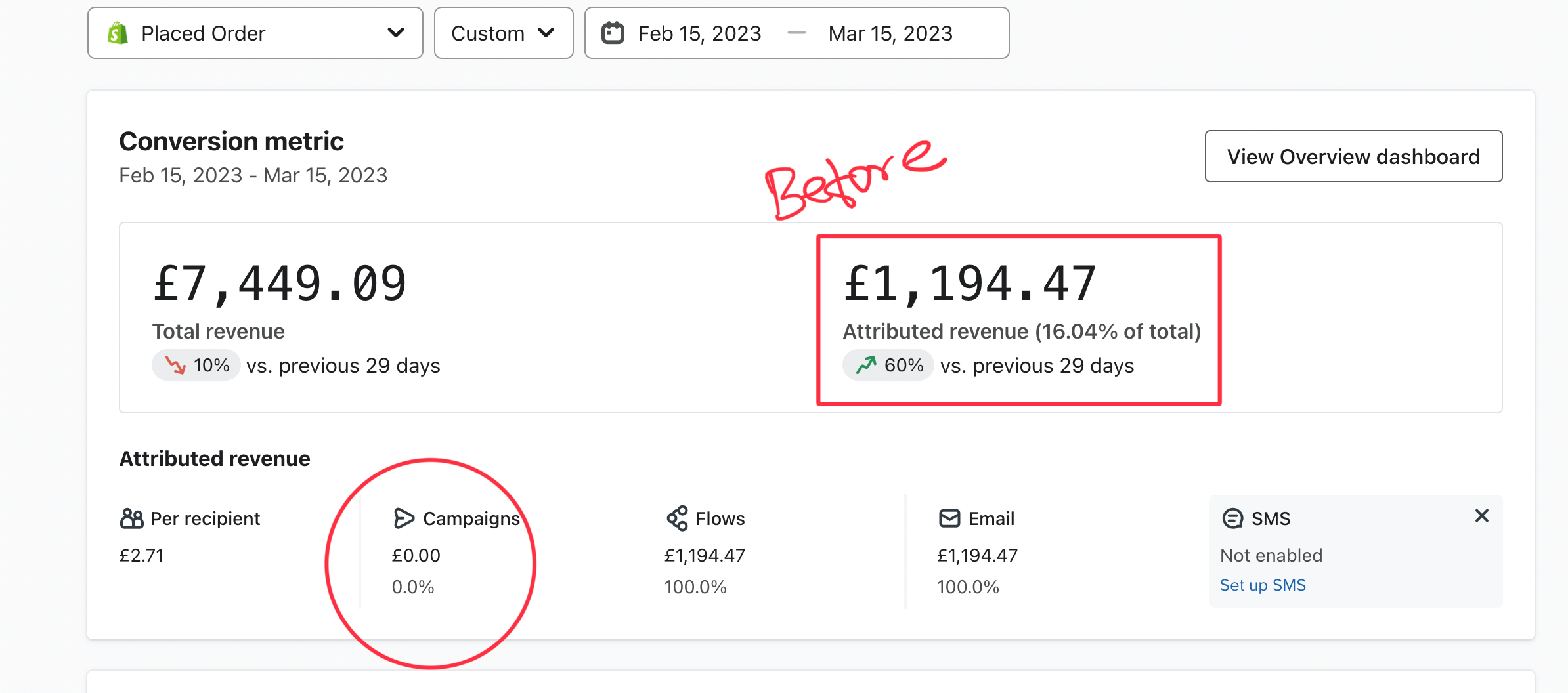Click the red downward trend arrow icon
Viewport: 1568px width, 693px height.
pyautogui.click(x=175, y=365)
